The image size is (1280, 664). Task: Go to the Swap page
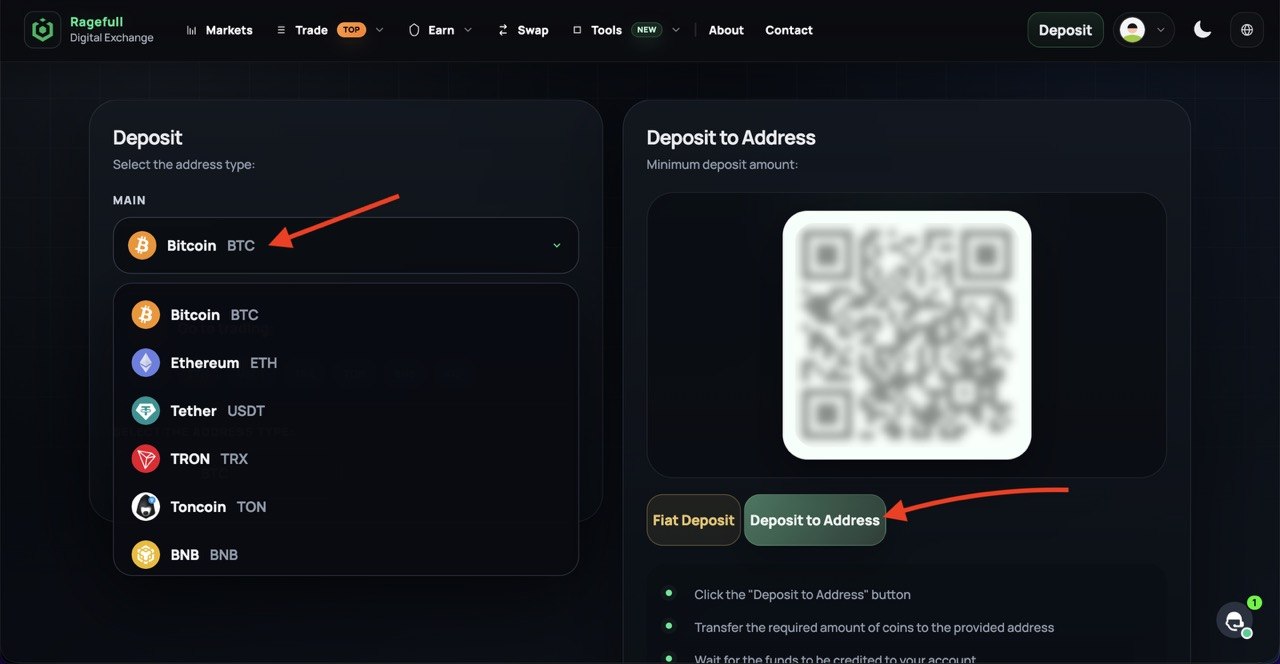point(533,30)
